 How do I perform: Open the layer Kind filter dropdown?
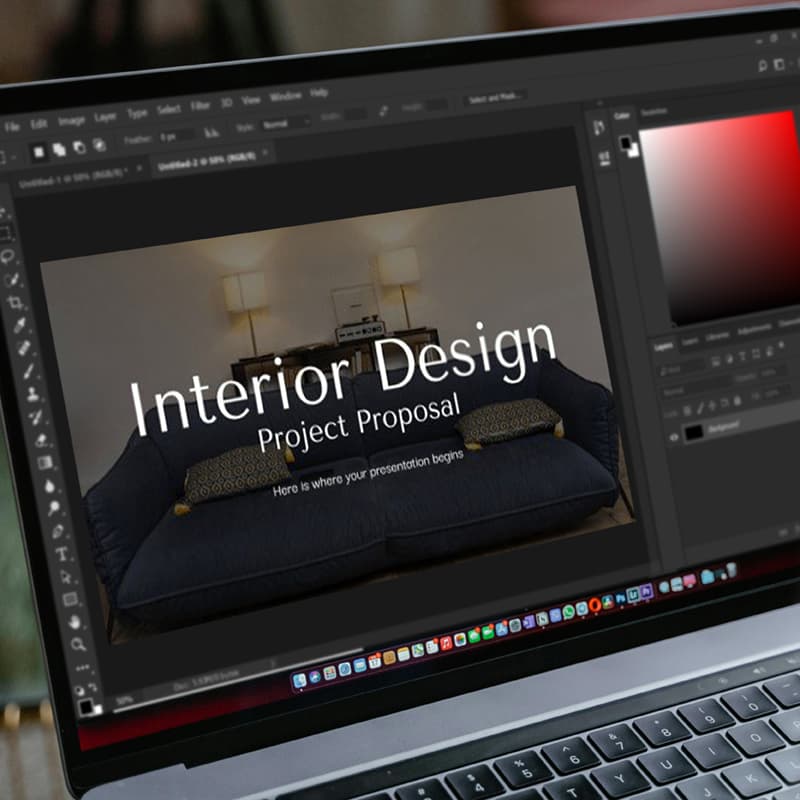682,368
